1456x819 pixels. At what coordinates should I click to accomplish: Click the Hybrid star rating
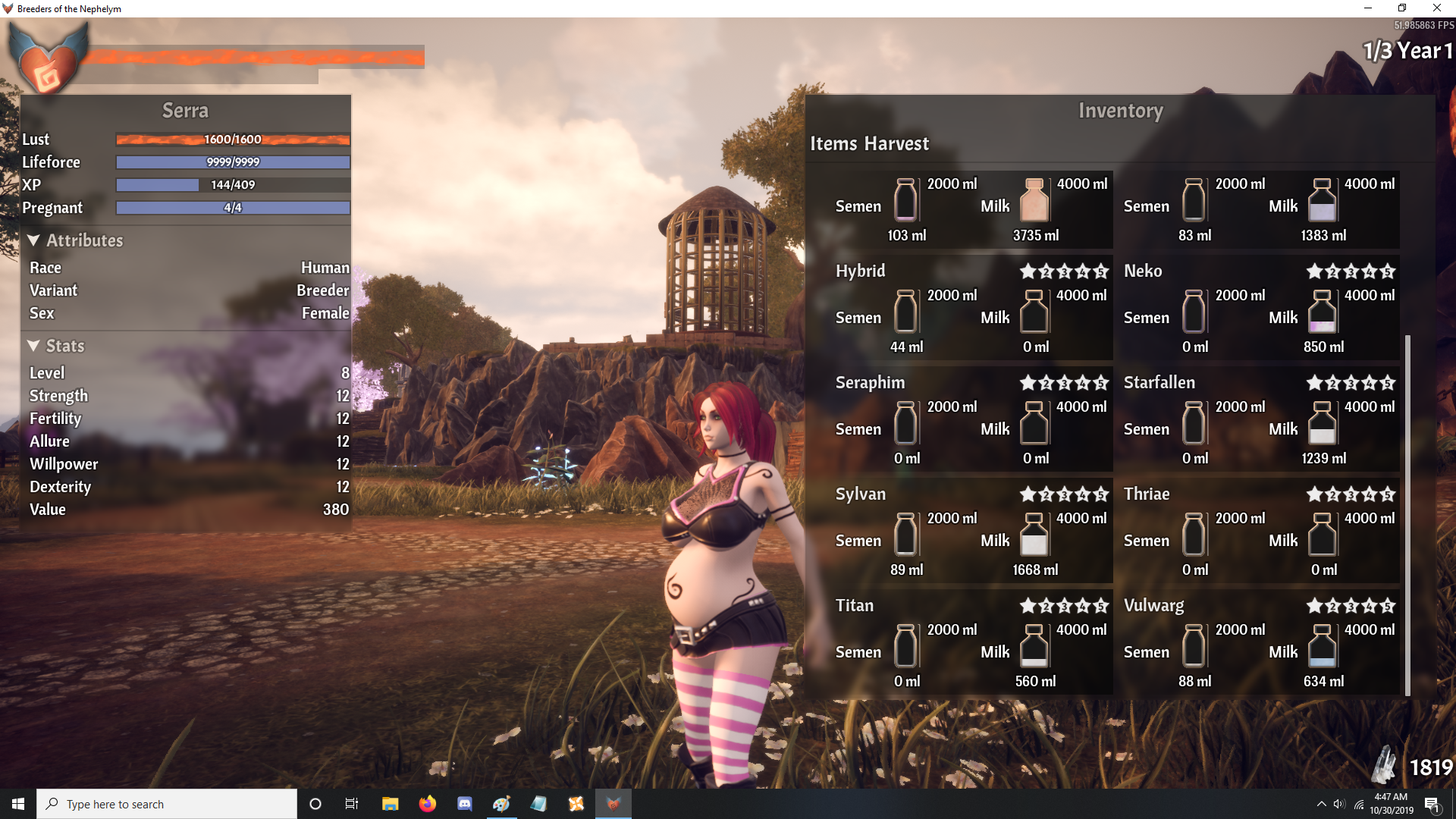coord(1064,271)
